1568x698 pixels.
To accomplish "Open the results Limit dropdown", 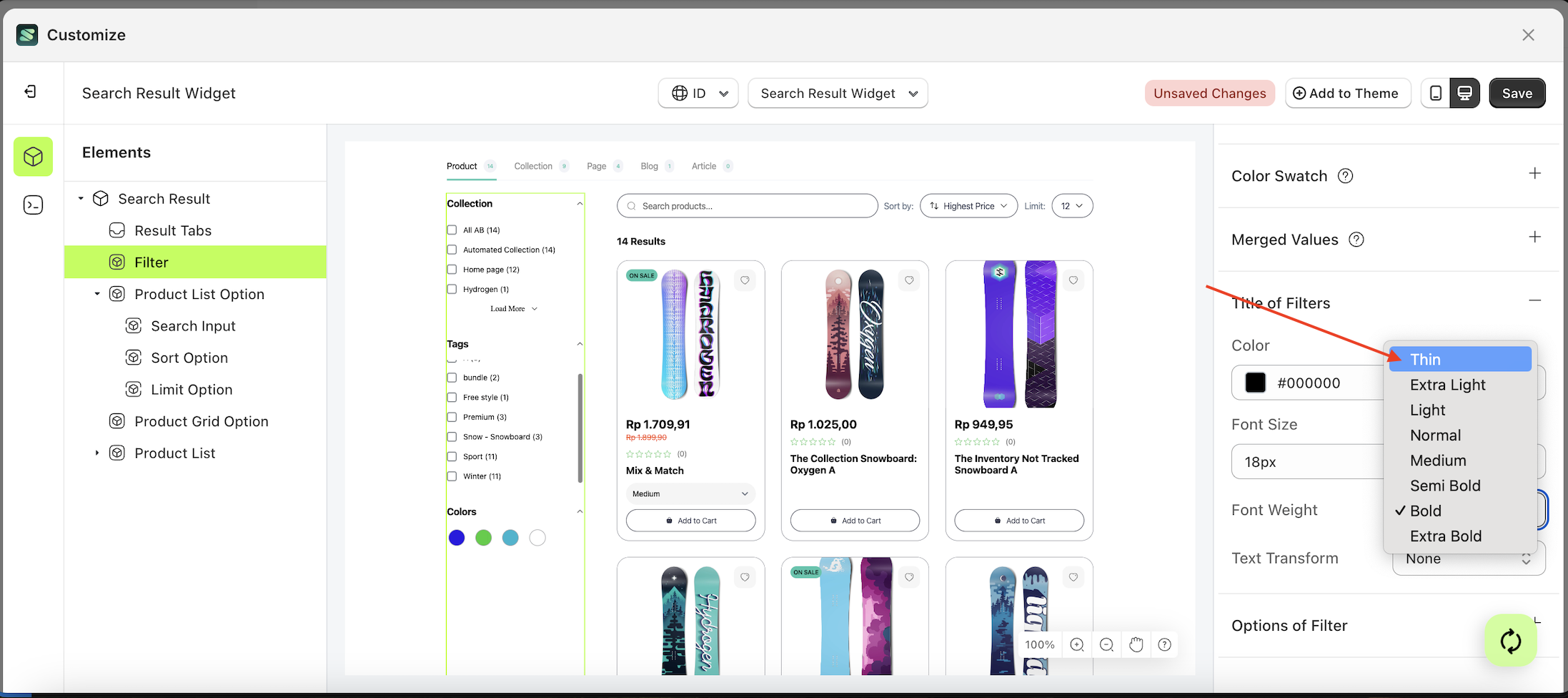I will pyautogui.click(x=1072, y=205).
